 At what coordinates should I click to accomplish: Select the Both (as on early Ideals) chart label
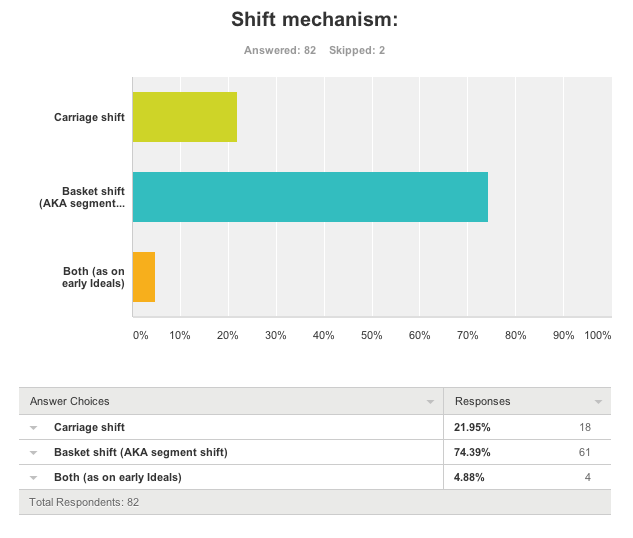tap(93, 277)
